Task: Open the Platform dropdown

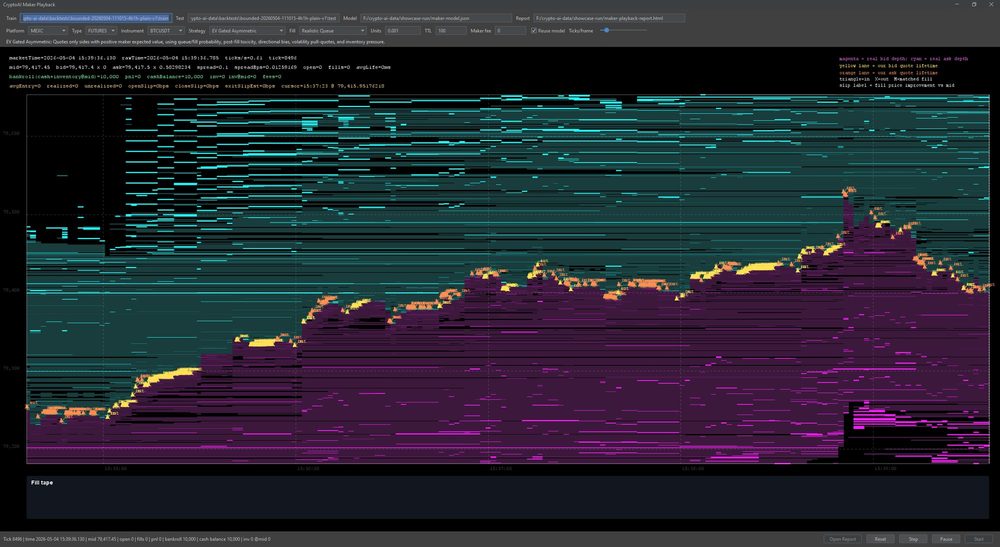Action: point(47,31)
